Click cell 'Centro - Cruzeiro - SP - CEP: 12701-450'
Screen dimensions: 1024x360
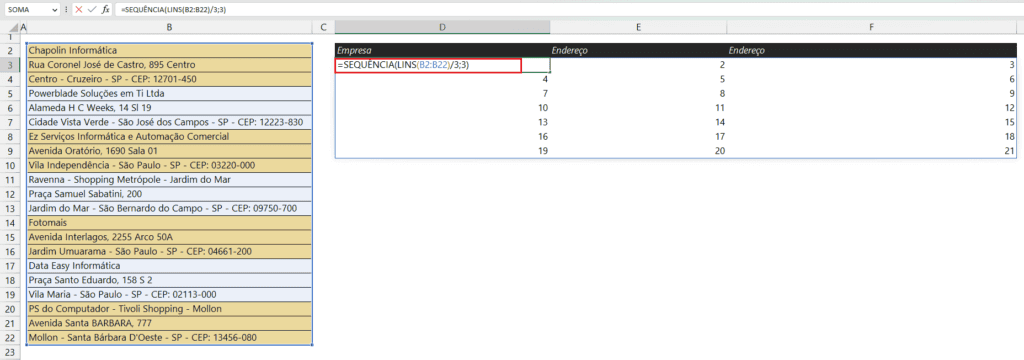[x=169, y=79]
